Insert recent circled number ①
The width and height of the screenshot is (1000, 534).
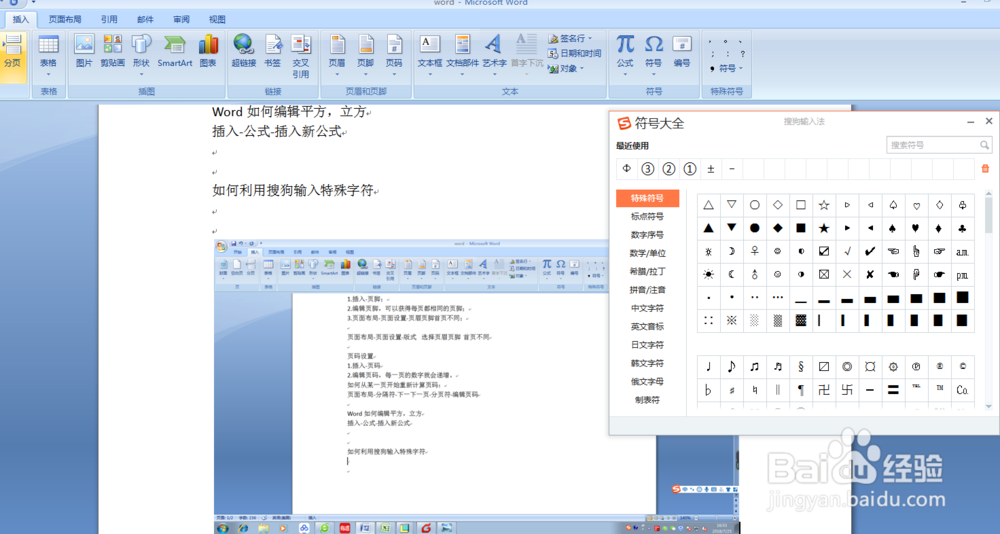coord(689,168)
